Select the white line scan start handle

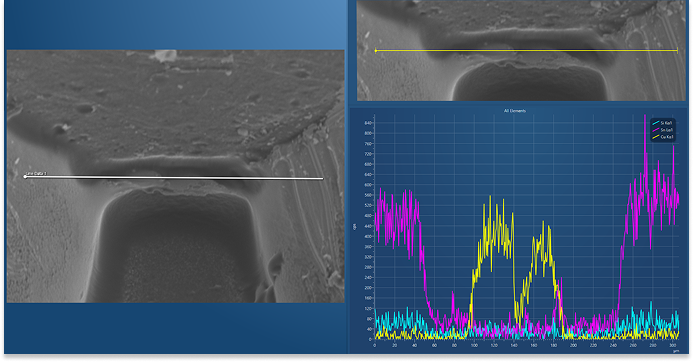25,177
